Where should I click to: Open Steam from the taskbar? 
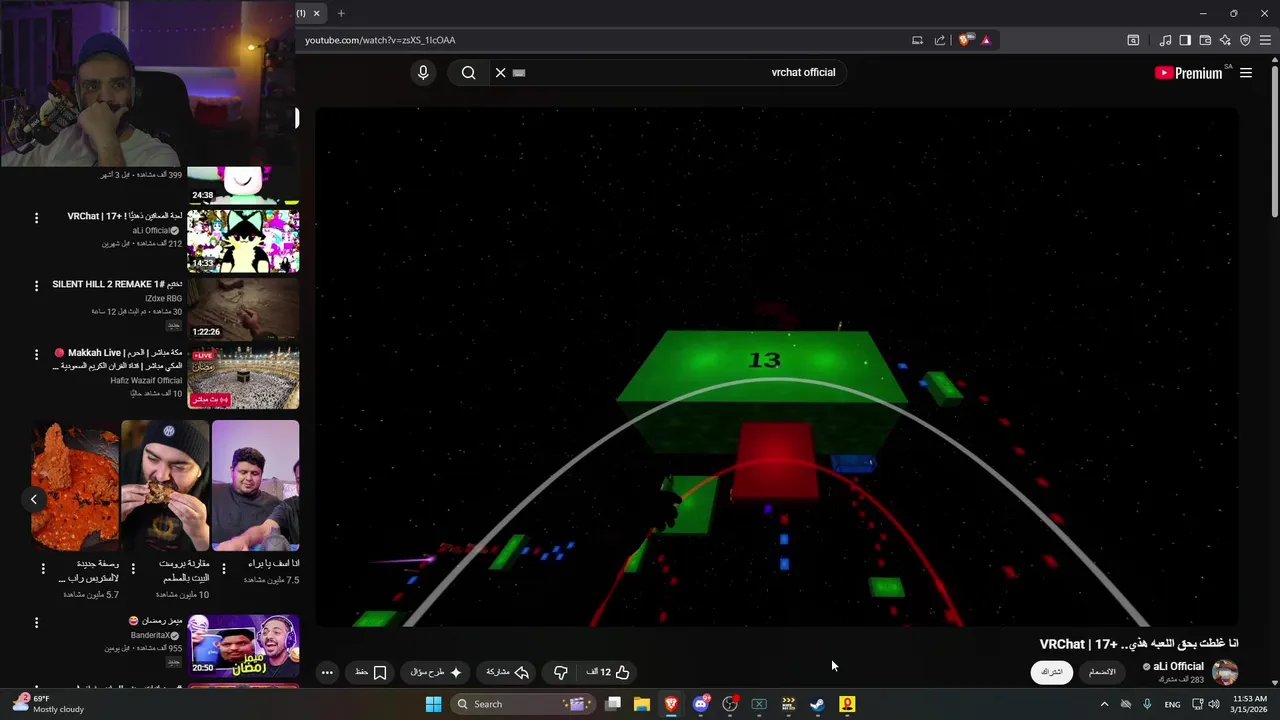coord(817,704)
